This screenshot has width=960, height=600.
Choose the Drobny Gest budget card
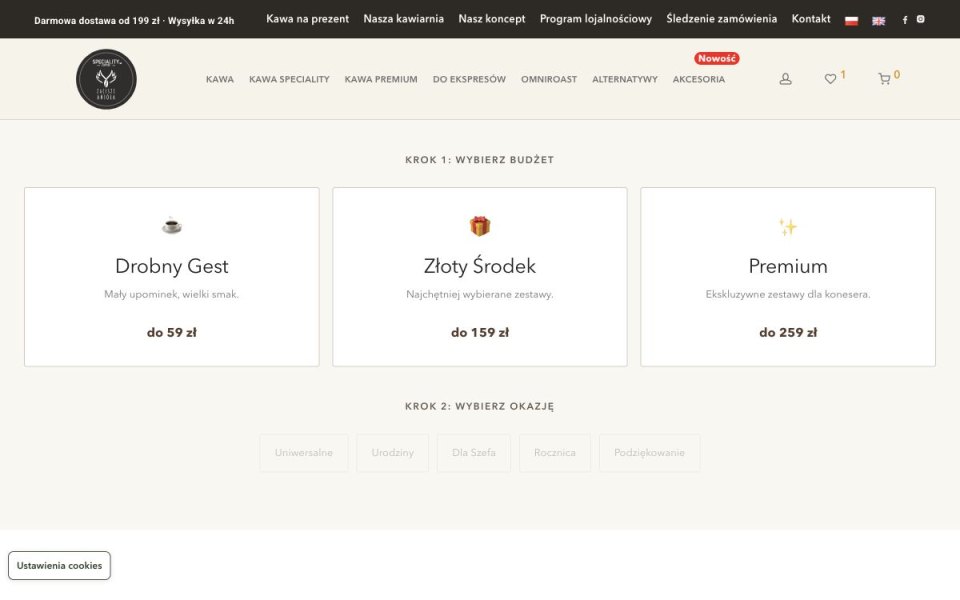[x=171, y=277]
